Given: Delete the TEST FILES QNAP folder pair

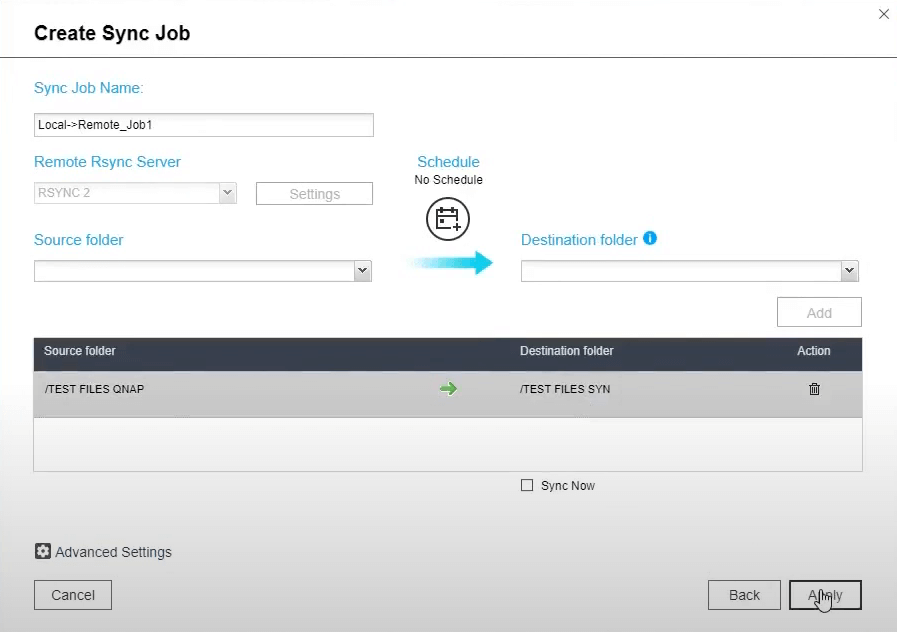Looking at the screenshot, I should [814, 389].
